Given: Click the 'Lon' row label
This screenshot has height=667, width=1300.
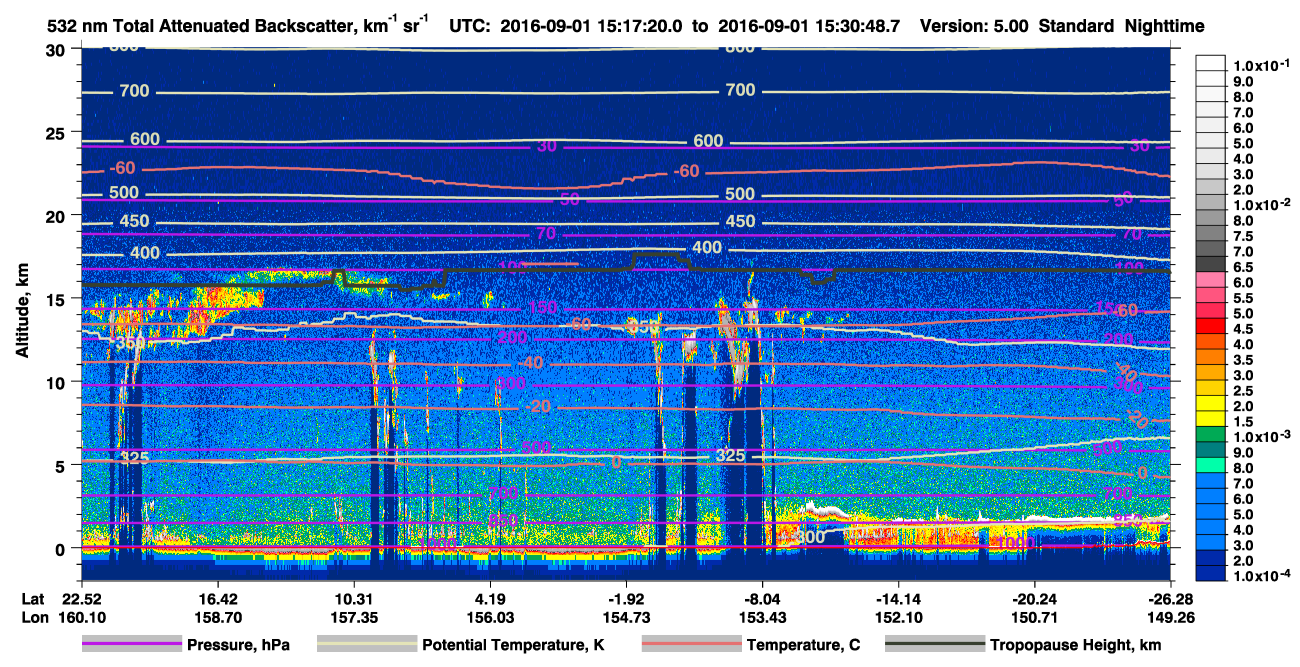Looking at the screenshot, I should tap(34, 618).
